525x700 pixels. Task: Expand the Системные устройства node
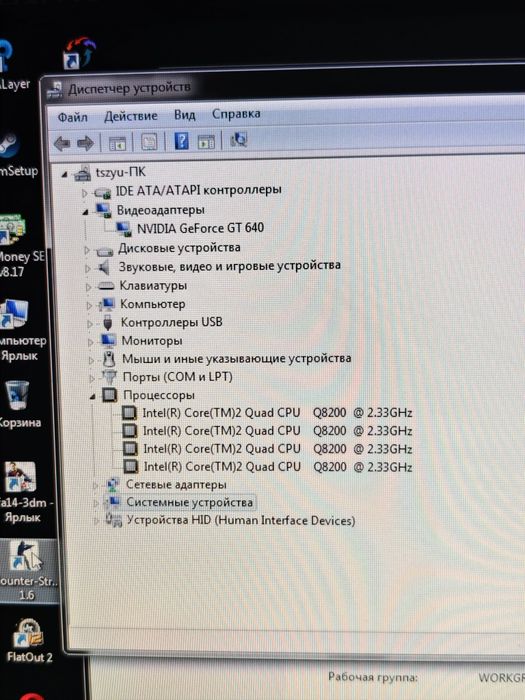point(96,504)
